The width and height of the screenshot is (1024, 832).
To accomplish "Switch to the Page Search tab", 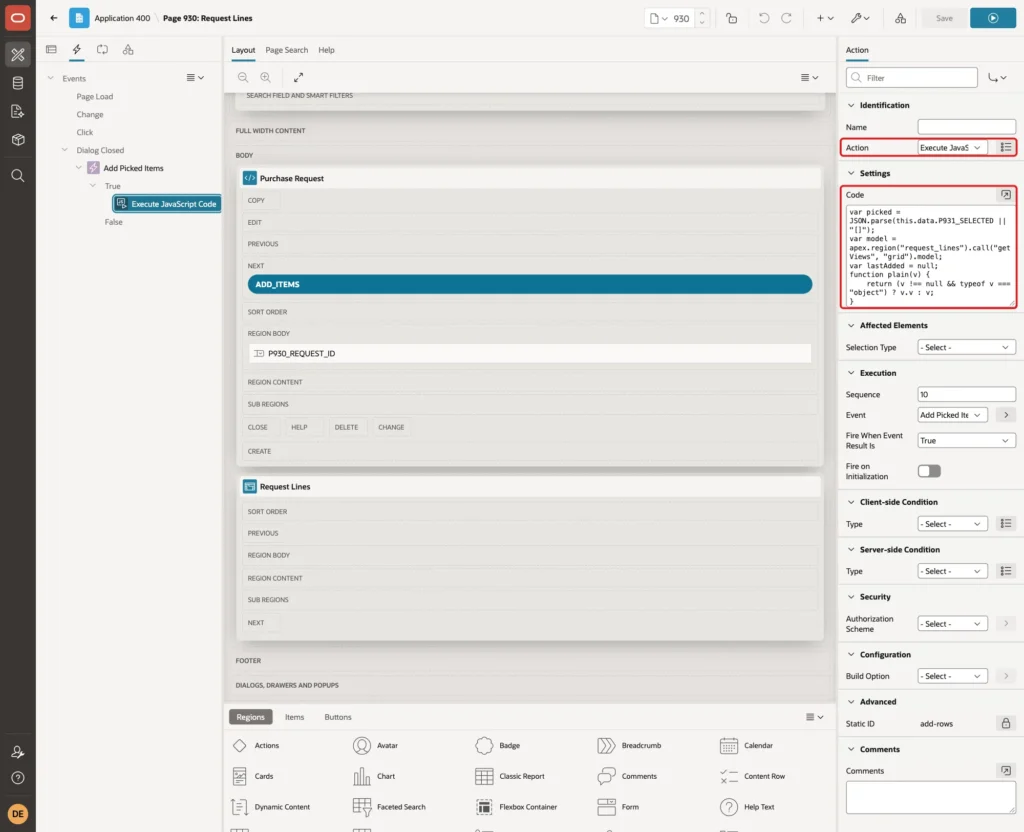I will (x=286, y=50).
